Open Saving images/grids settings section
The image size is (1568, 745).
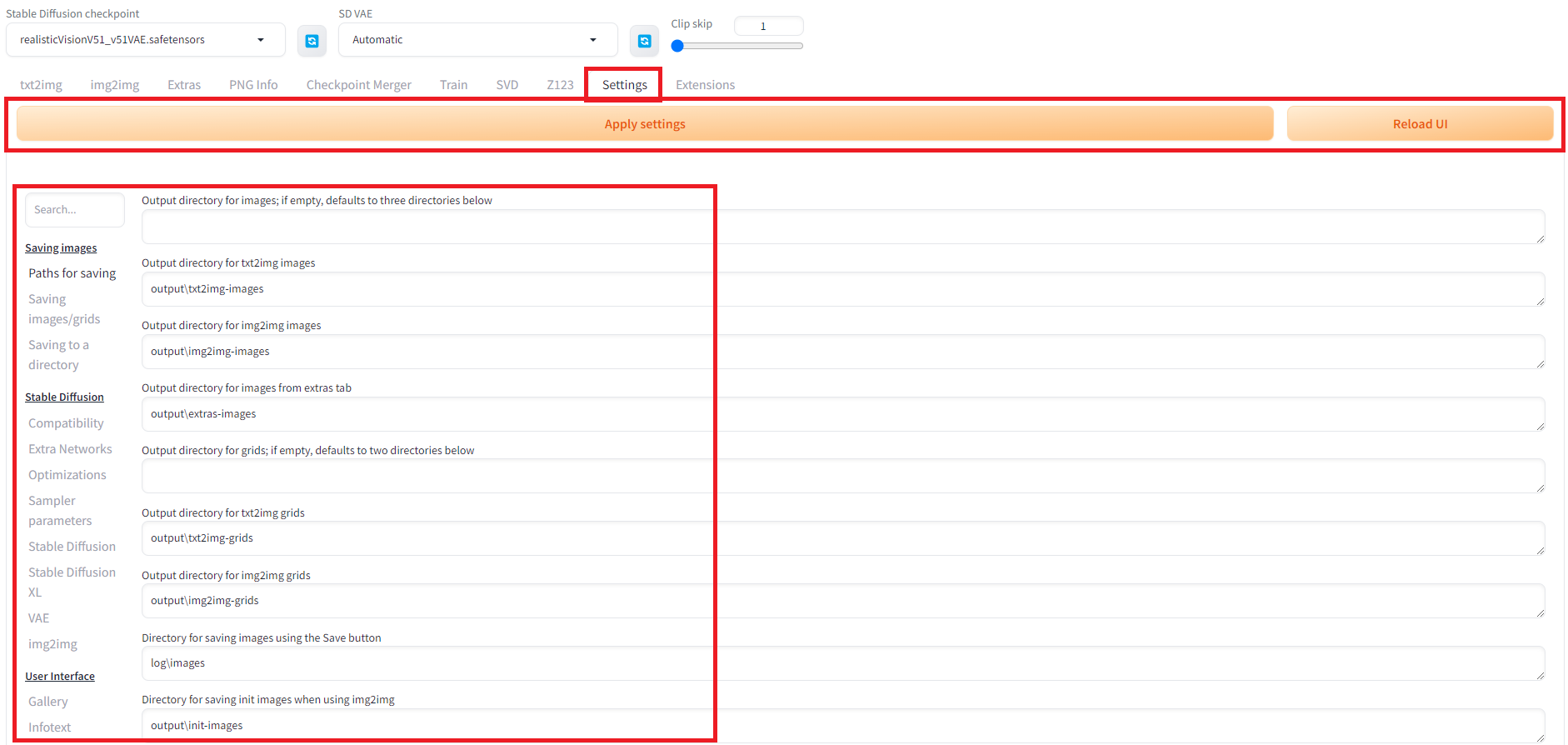tap(64, 309)
